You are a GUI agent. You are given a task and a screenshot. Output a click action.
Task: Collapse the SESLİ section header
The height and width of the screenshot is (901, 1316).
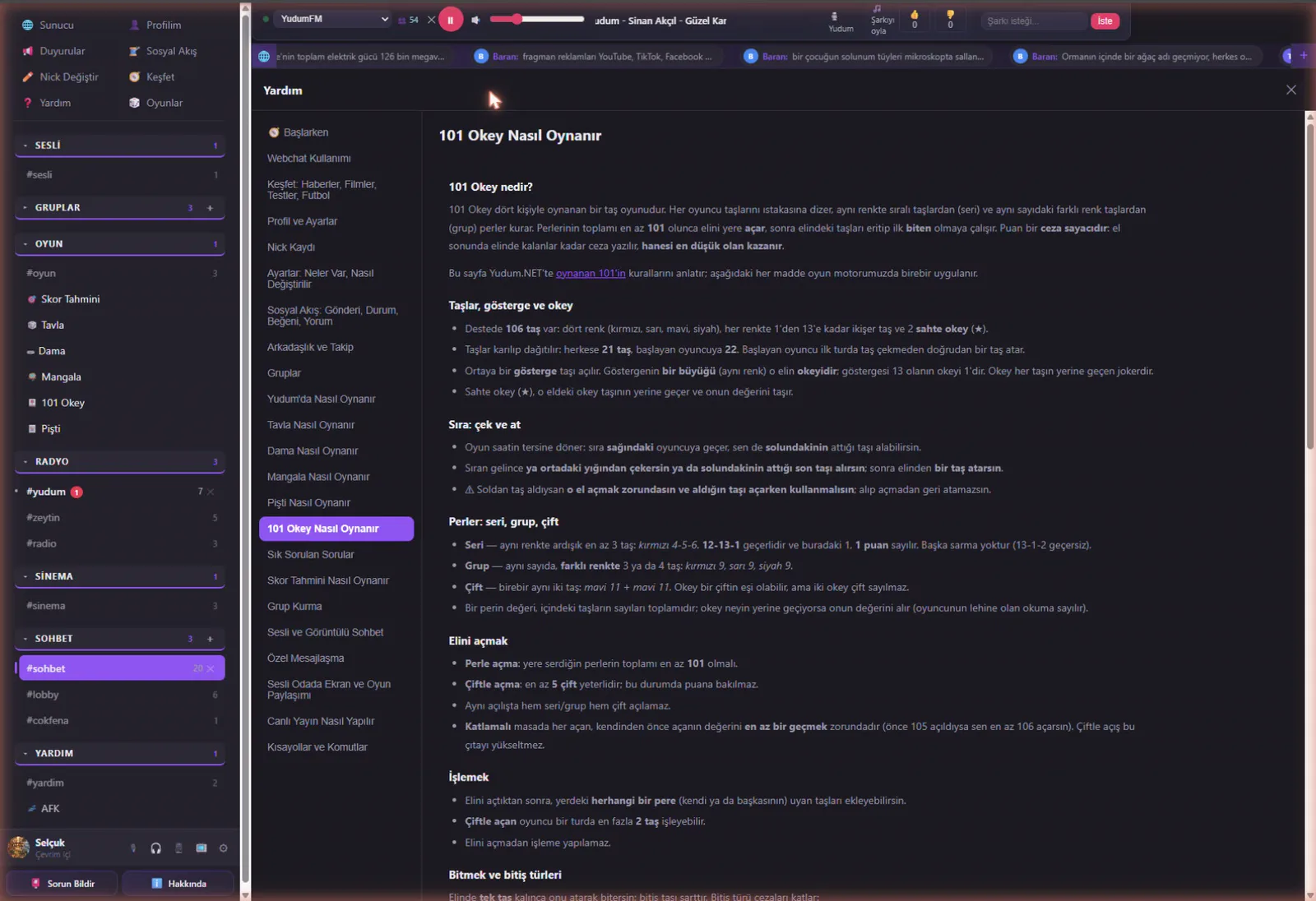pos(120,146)
